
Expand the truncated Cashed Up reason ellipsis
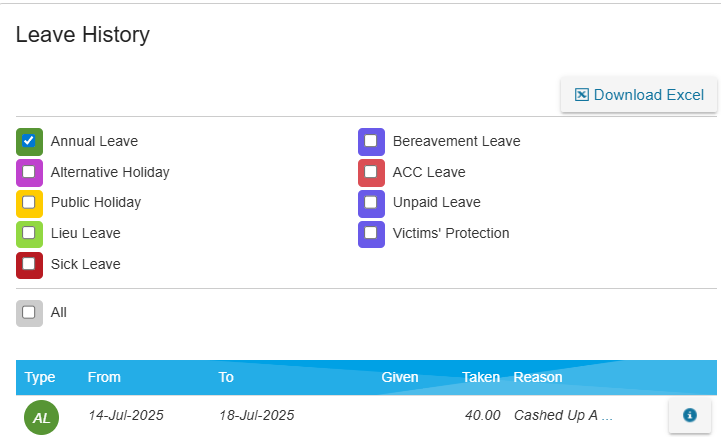(607, 416)
